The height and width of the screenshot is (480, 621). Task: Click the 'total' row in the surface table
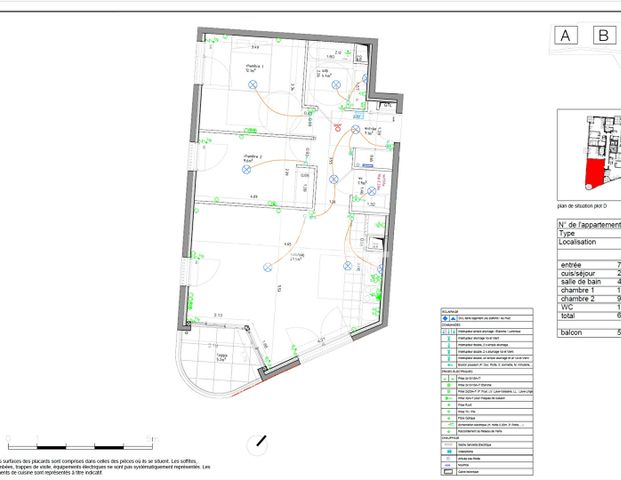589,316
